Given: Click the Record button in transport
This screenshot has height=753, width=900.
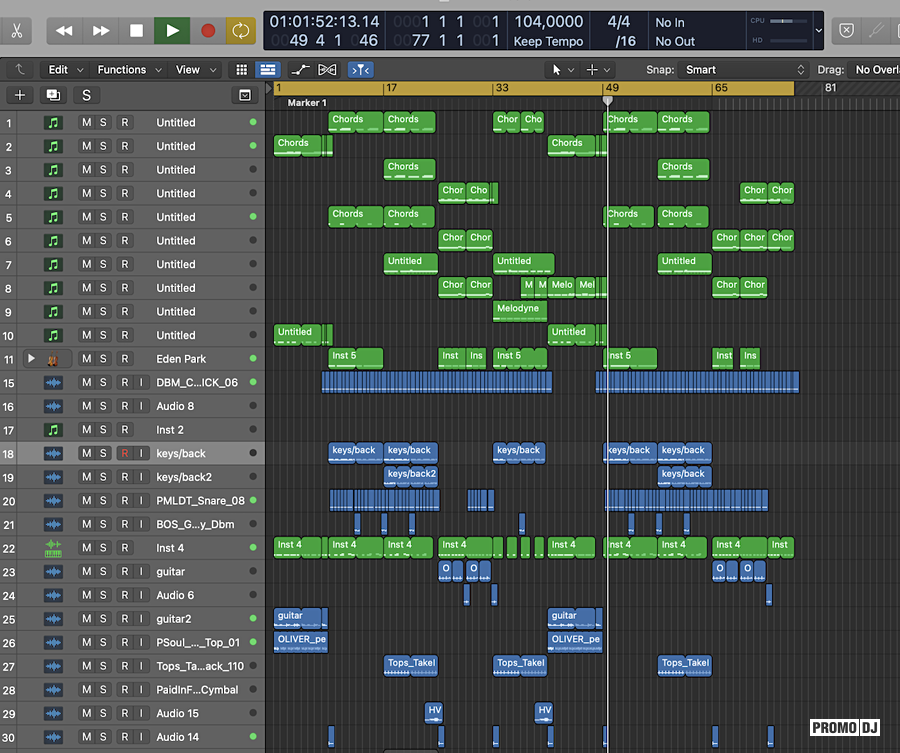Looking at the screenshot, I should 208,31.
